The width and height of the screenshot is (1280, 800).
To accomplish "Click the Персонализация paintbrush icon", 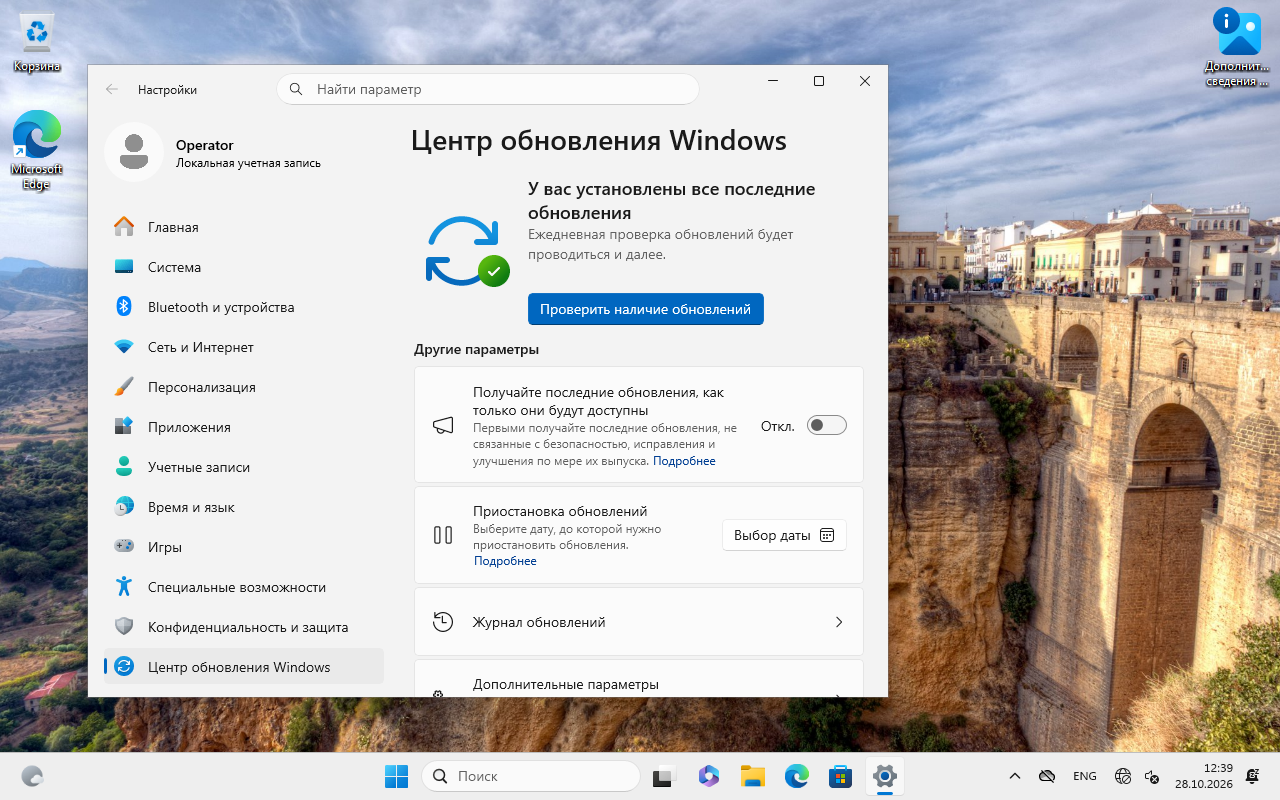I will pyautogui.click(x=124, y=387).
